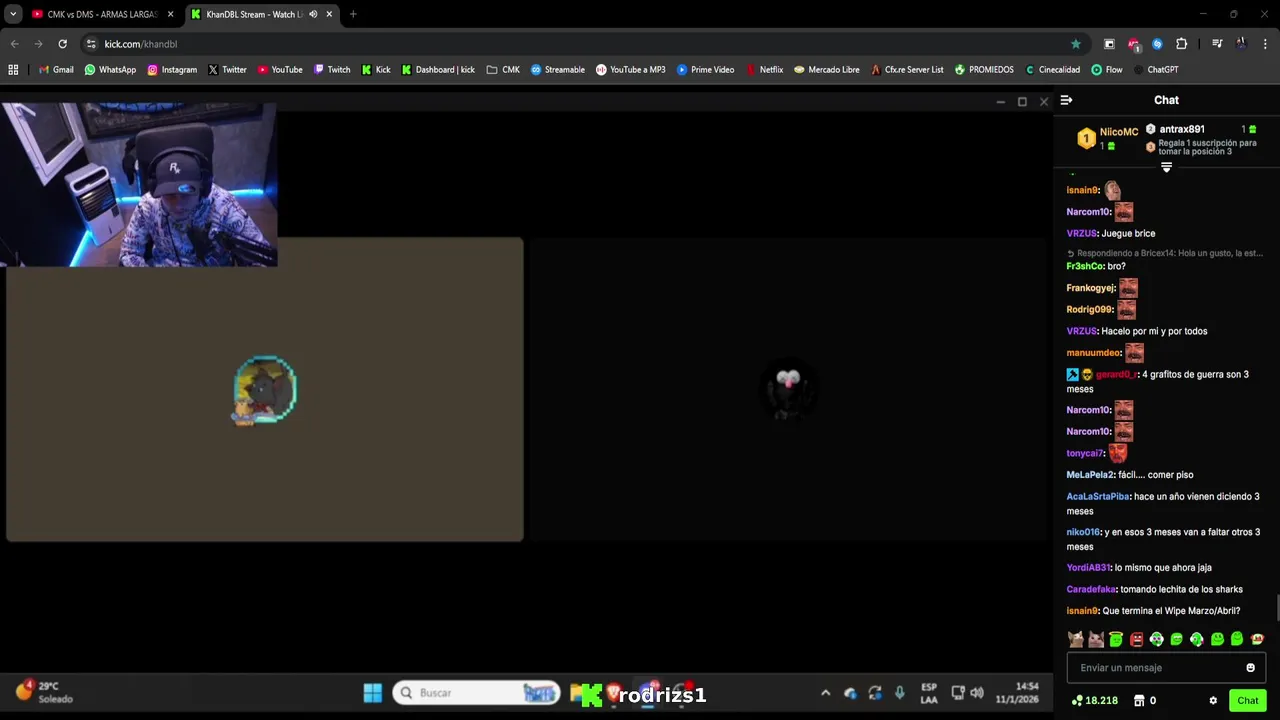1280x720 pixels.
Task: Click the channel points 18.218 balance
Action: point(1095,701)
